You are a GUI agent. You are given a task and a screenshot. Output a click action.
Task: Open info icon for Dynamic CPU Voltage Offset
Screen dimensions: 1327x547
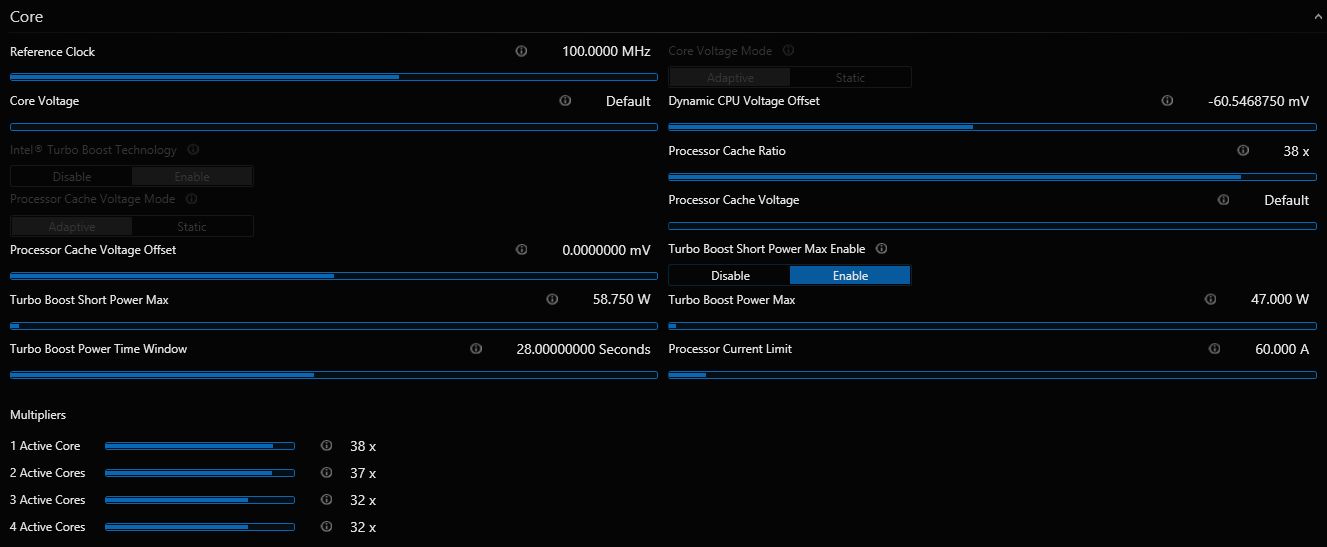pyautogui.click(x=1167, y=101)
